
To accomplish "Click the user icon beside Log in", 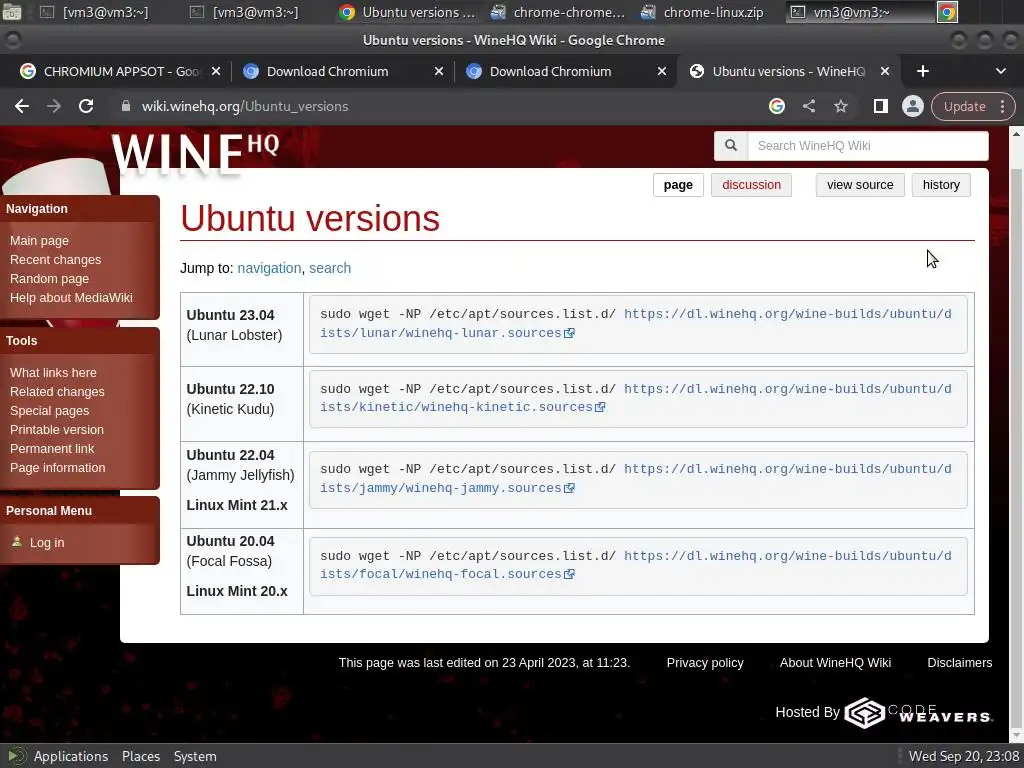I will pyautogui.click(x=17, y=541).
